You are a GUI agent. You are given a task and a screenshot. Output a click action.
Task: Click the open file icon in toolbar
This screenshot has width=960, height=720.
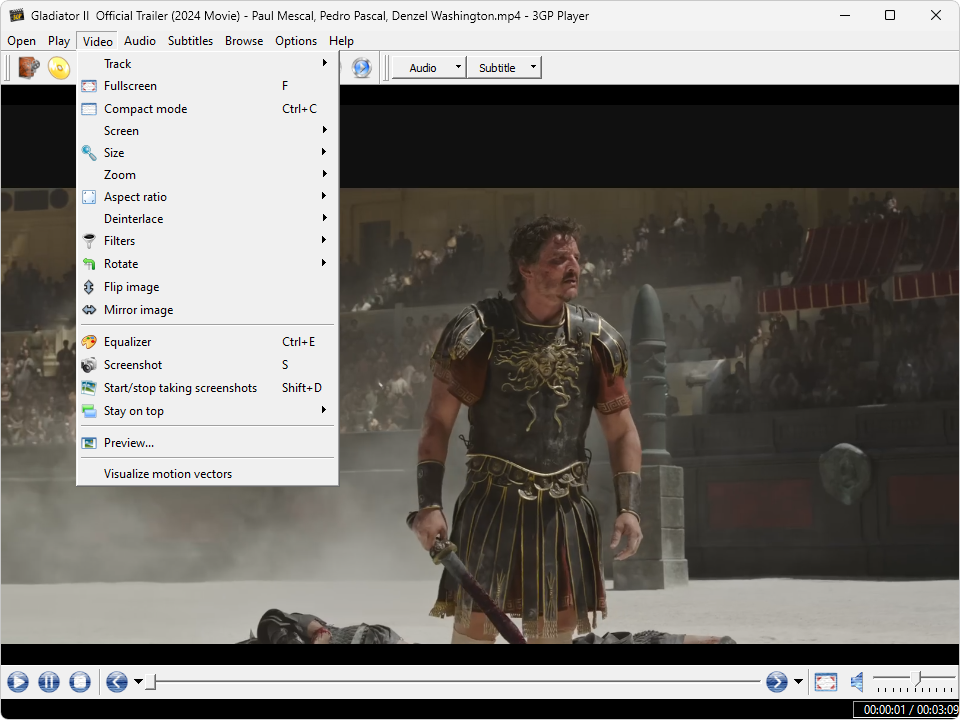coord(29,68)
